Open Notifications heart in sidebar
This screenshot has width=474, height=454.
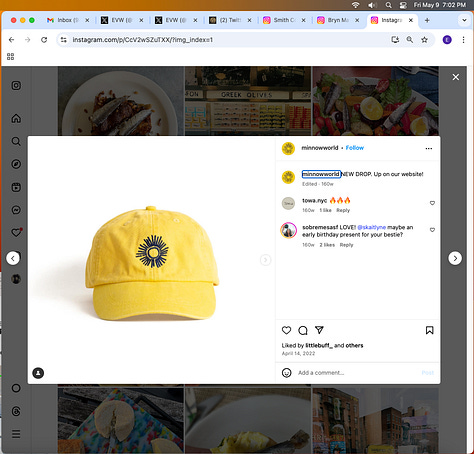coord(16,232)
